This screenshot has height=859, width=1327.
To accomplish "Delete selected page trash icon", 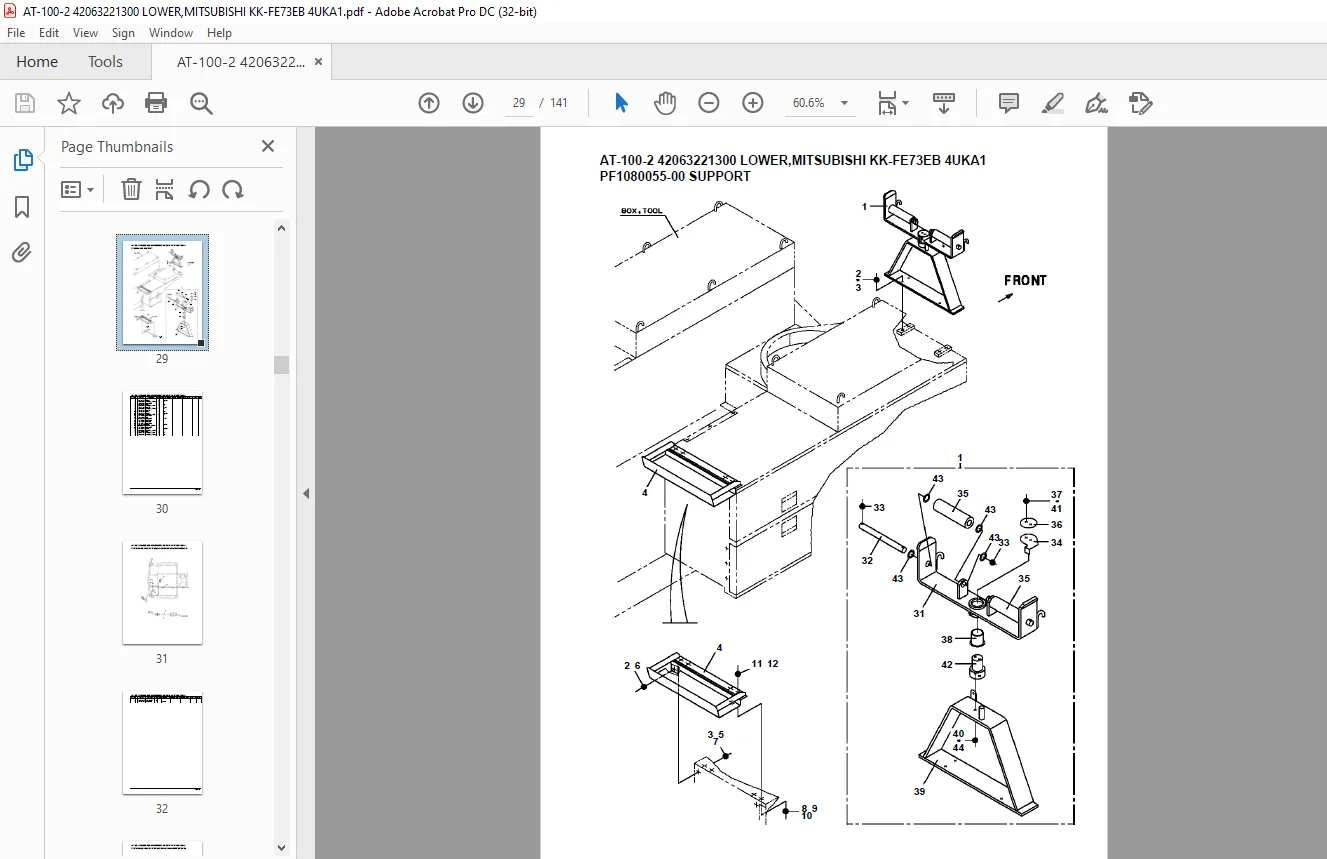I will 131,189.
